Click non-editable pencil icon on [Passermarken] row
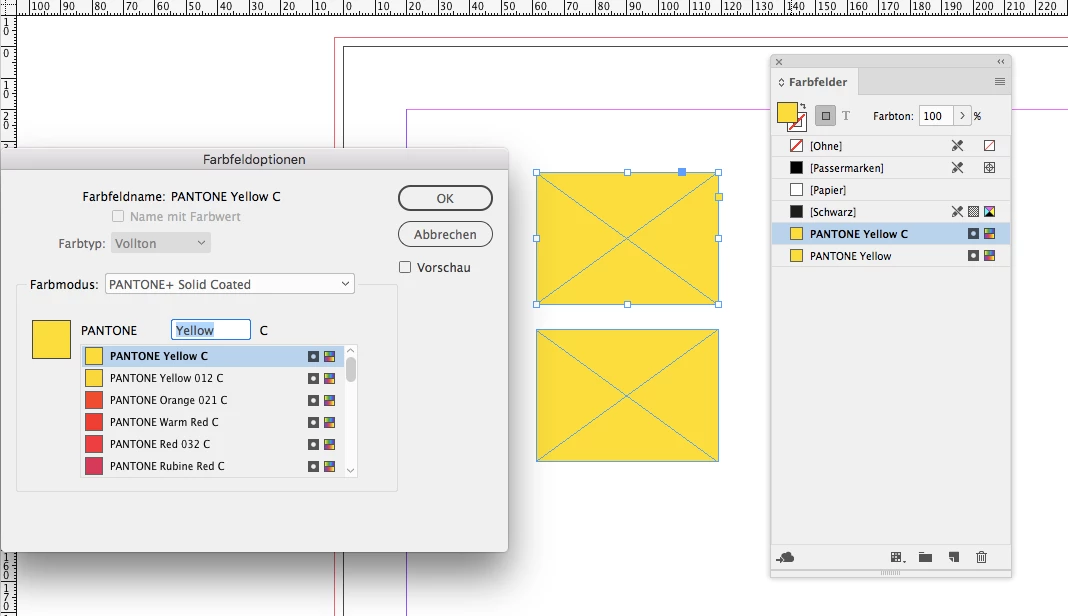The height and width of the screenshot is (616, 1068). pos(958,168)
